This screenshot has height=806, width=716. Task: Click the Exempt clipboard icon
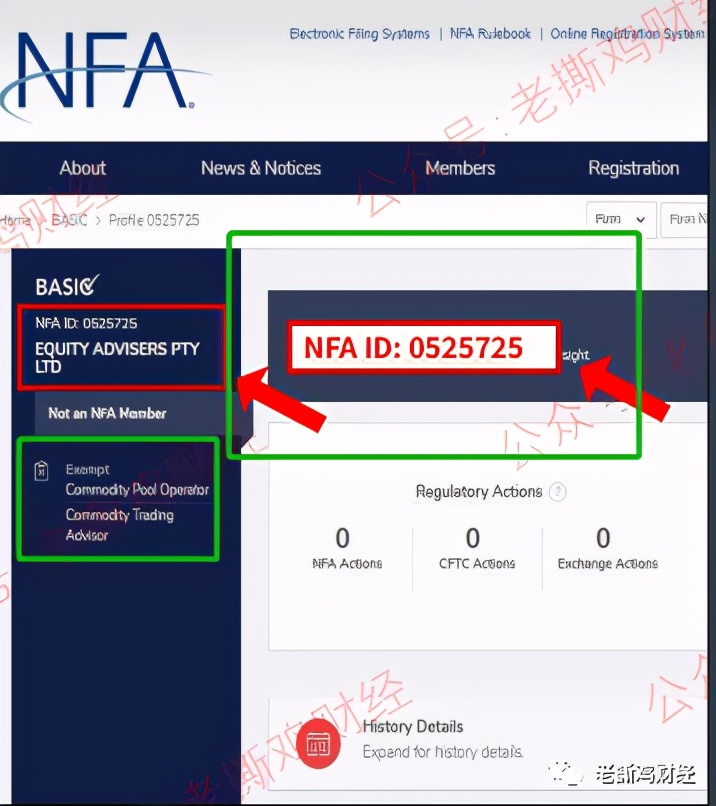[x=41, y=470]
